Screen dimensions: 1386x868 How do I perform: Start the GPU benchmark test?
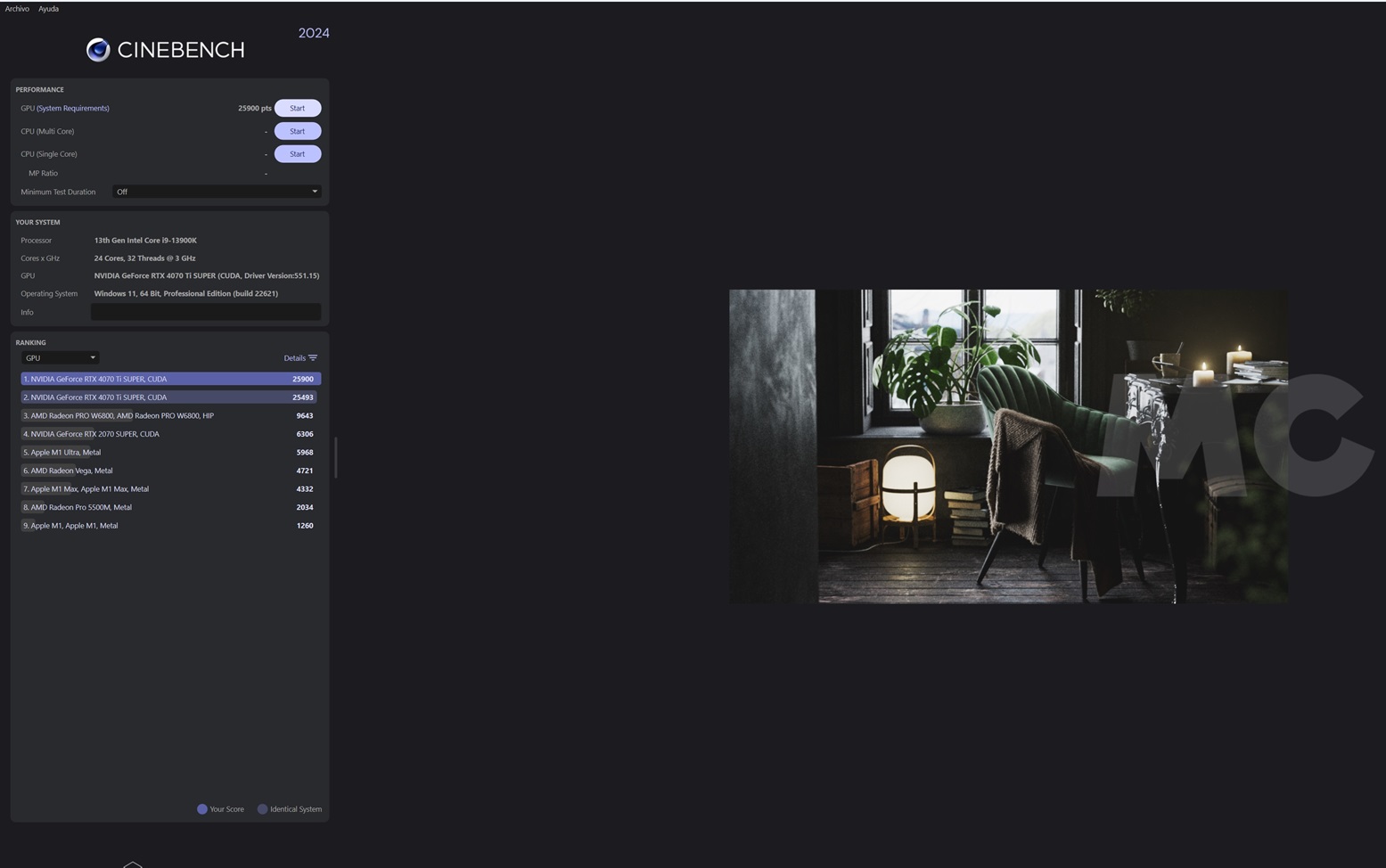(x=297, y=108)
